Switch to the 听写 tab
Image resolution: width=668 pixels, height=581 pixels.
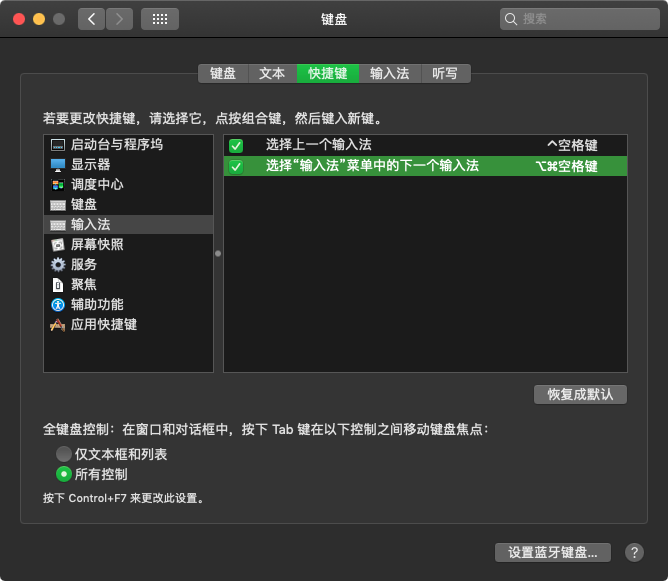pos(445,73)
